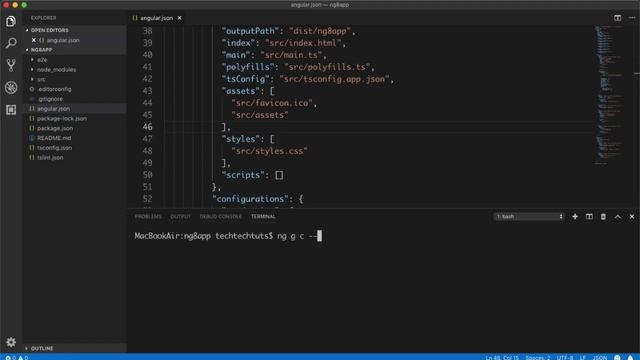Image resolution: width=640 pixels, height=360 pixels.
Task: Click the Explorer header title
Action: pyautogui.click(x=44, y=18)
